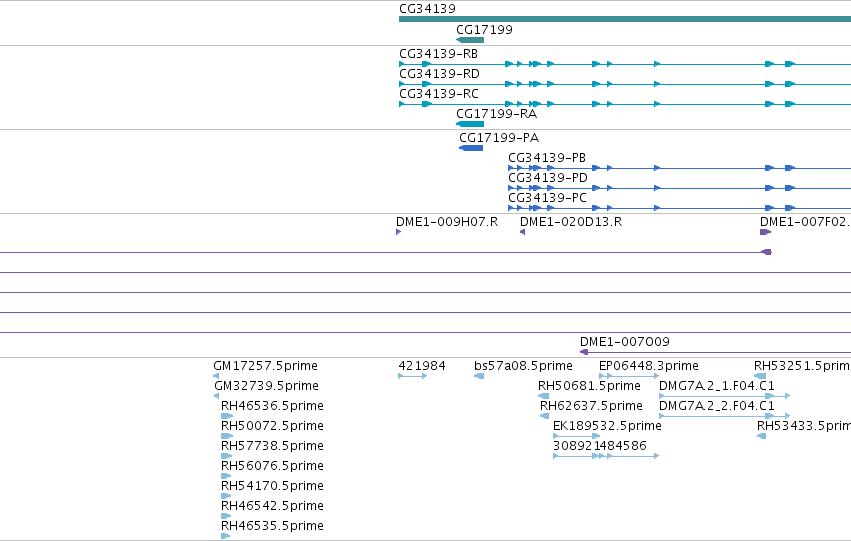Click the RH50681.5prime EST arrow
Image resolution: width=851 pixels, height=541 pixels.
pyautogui.click(x=543, y=396)
